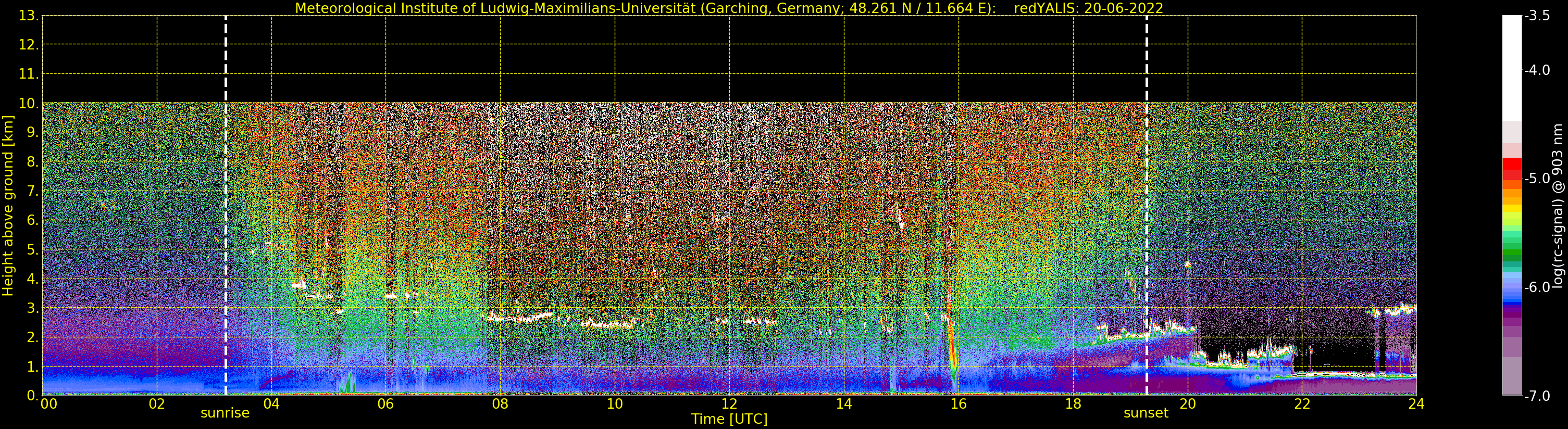Click the '00' time axis tick label
The image size is (1568, 429).
48,404
